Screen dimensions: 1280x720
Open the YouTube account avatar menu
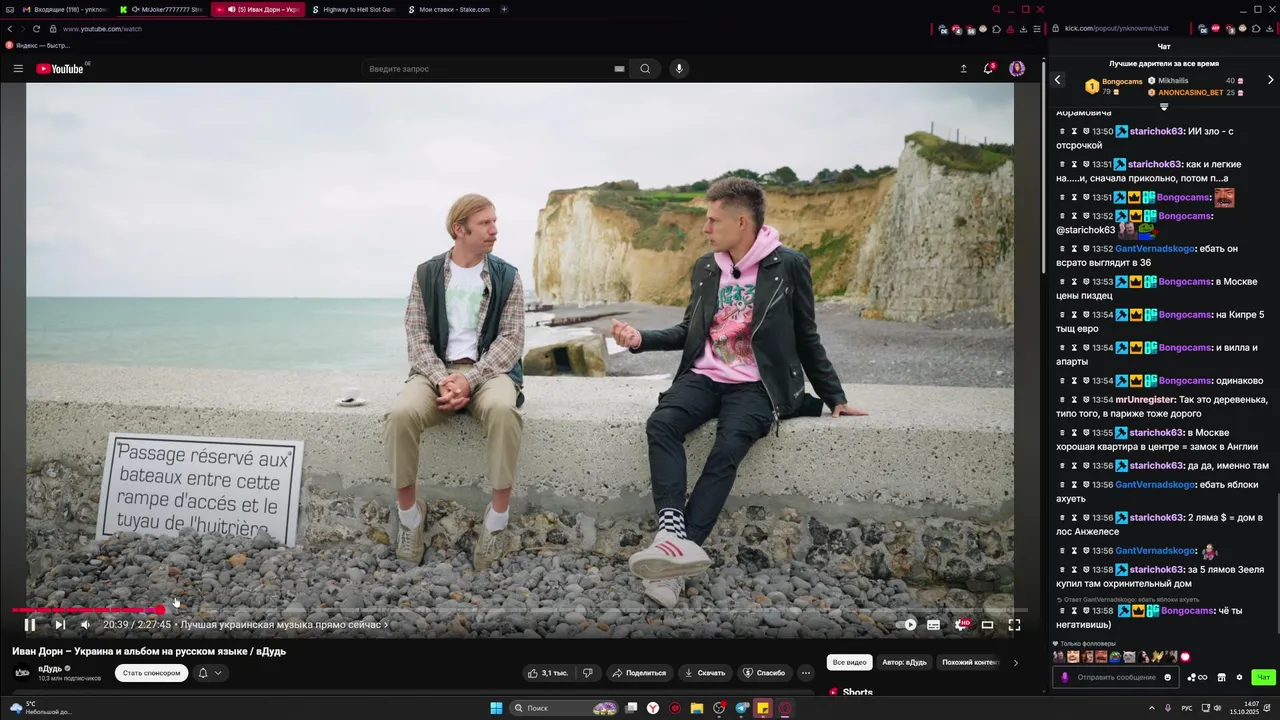pyautogui.click(x=1017, y=69)
